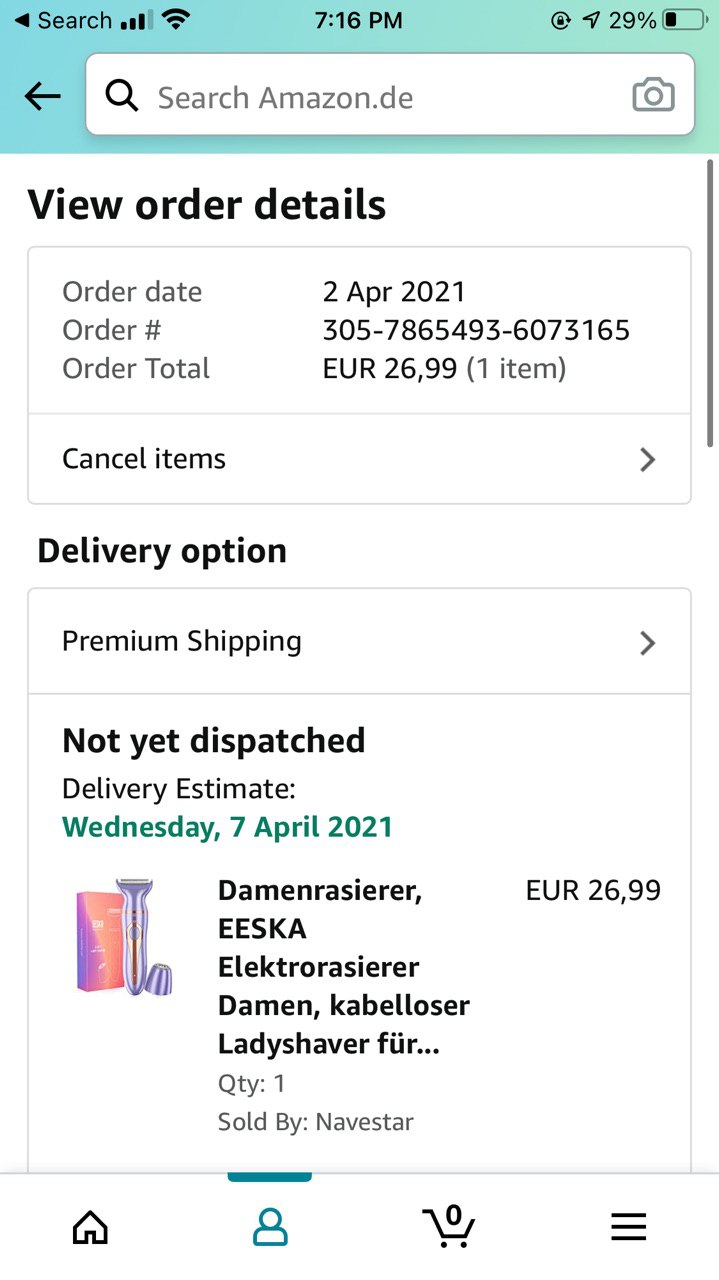Image resolution: width=719 pixels, height=1280 pixels.
Task: Open the account profile tab
Action: pos(269,1226)
